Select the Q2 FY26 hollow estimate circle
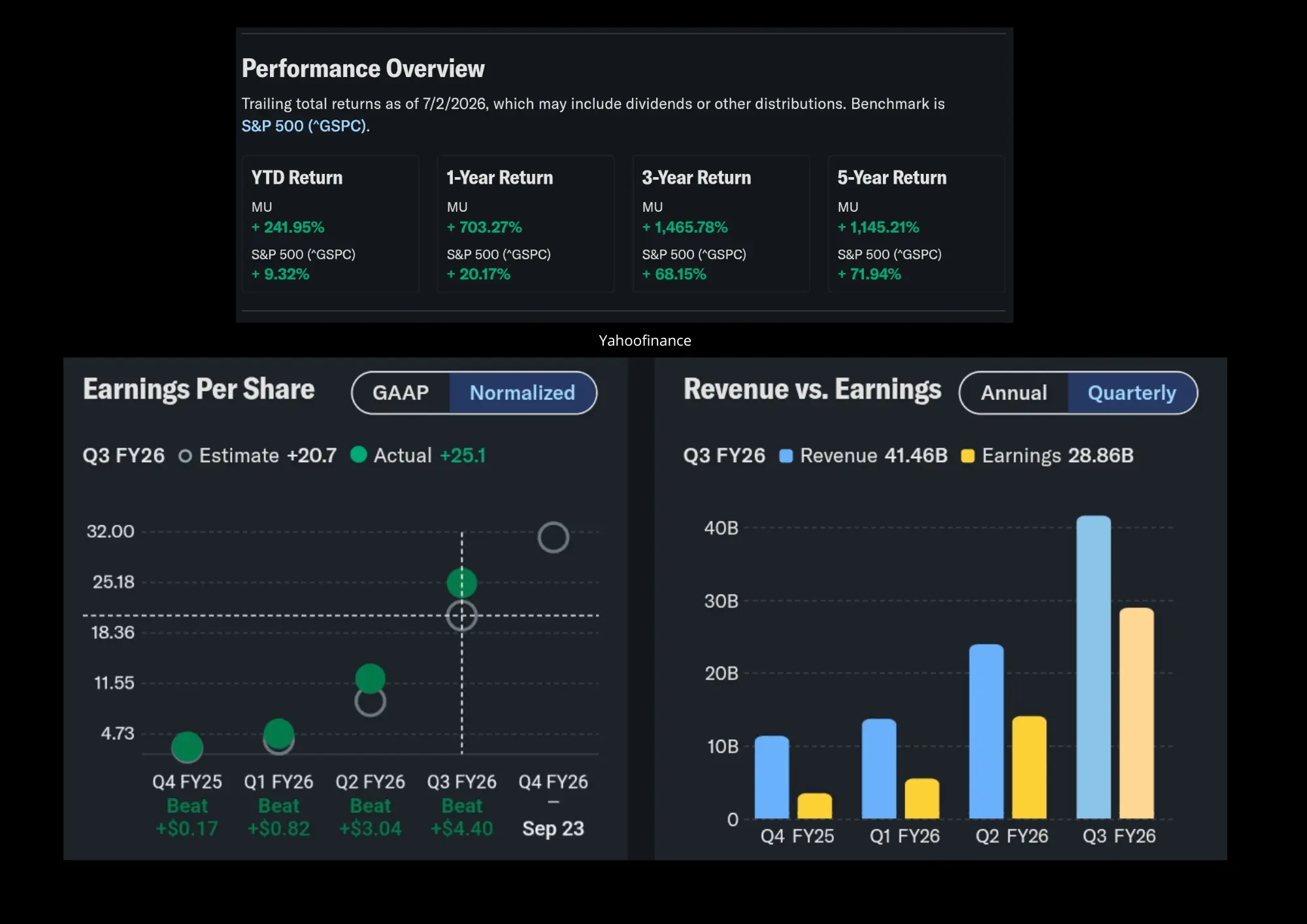The width and height of the screenshot is (1307, 924). 371,703
